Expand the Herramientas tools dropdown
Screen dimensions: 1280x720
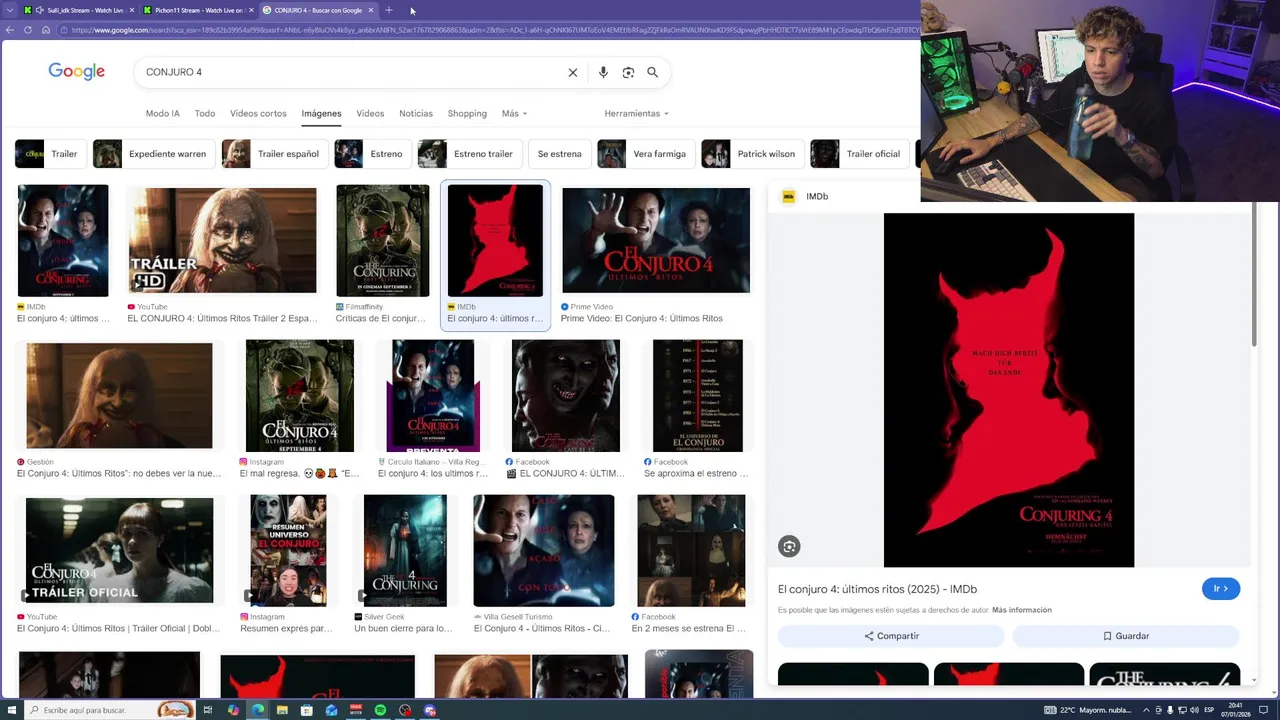click(636, 113)
